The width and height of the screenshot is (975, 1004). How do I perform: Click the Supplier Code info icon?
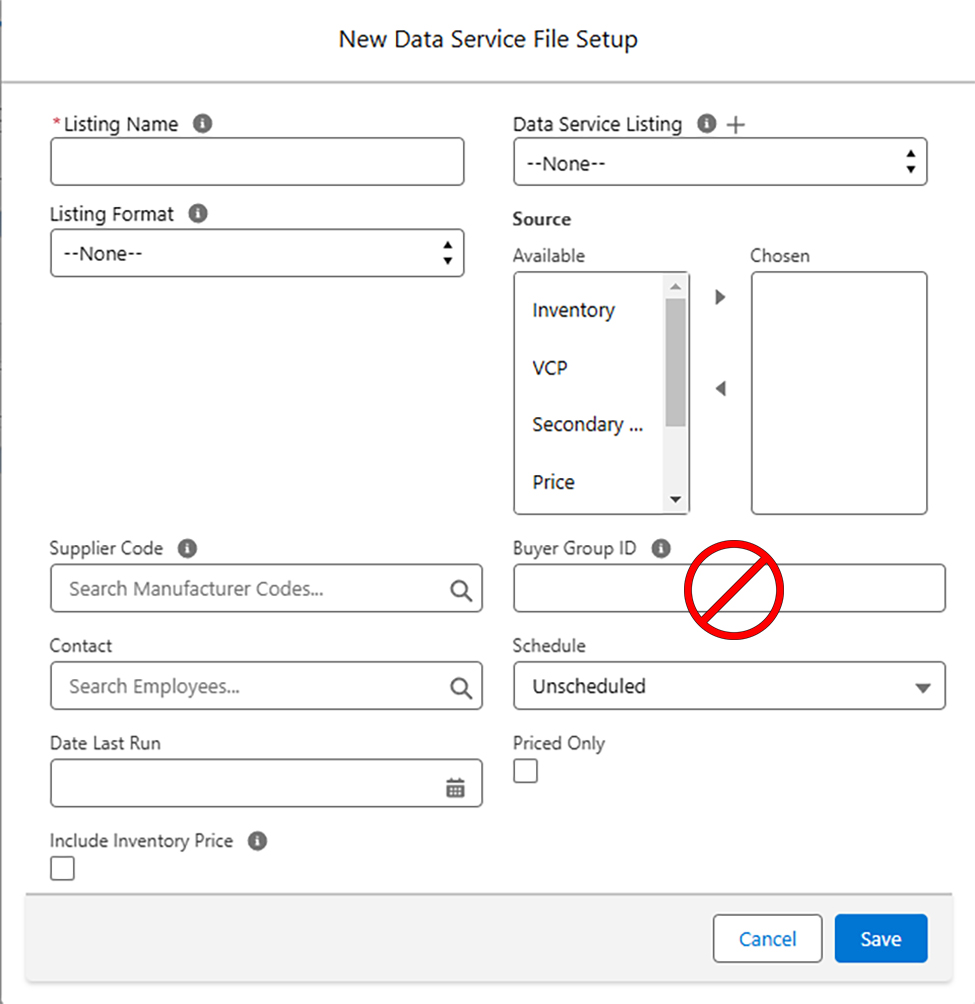coord(187,548)
